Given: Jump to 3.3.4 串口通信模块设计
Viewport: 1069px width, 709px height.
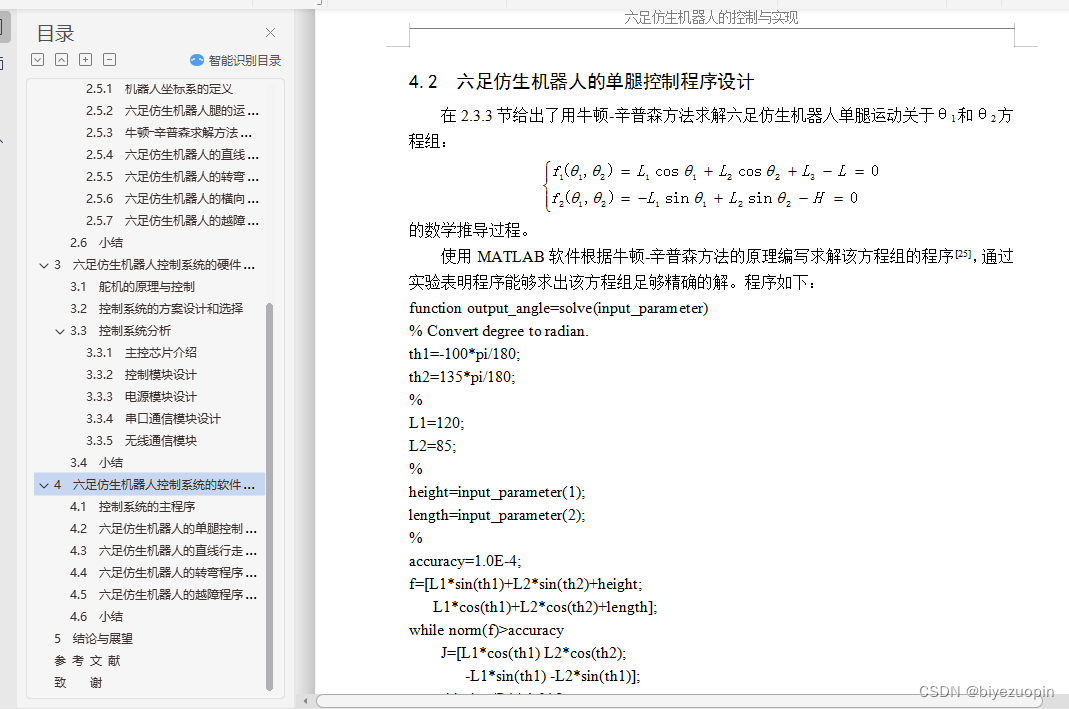Looking at the screenshot, I should pyautogui.click(x=153, y=419).
